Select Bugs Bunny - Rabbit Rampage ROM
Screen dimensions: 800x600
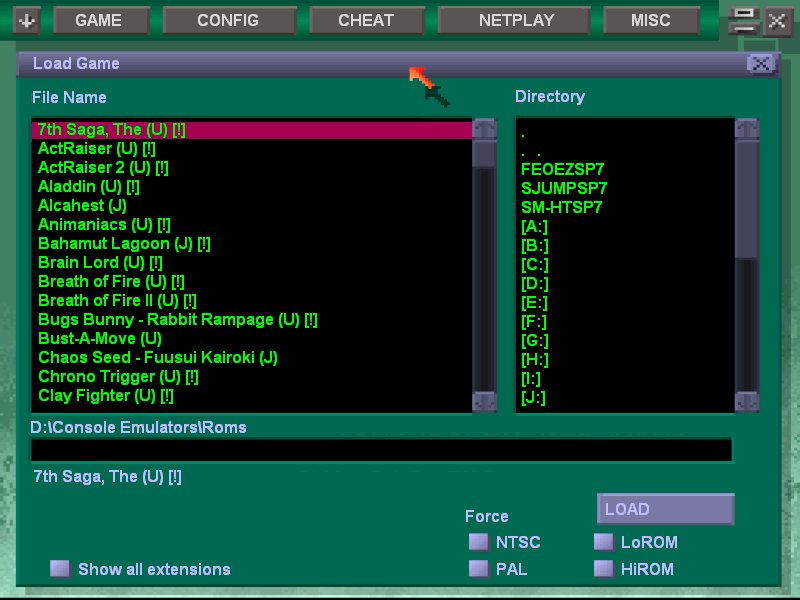[252, 319]
